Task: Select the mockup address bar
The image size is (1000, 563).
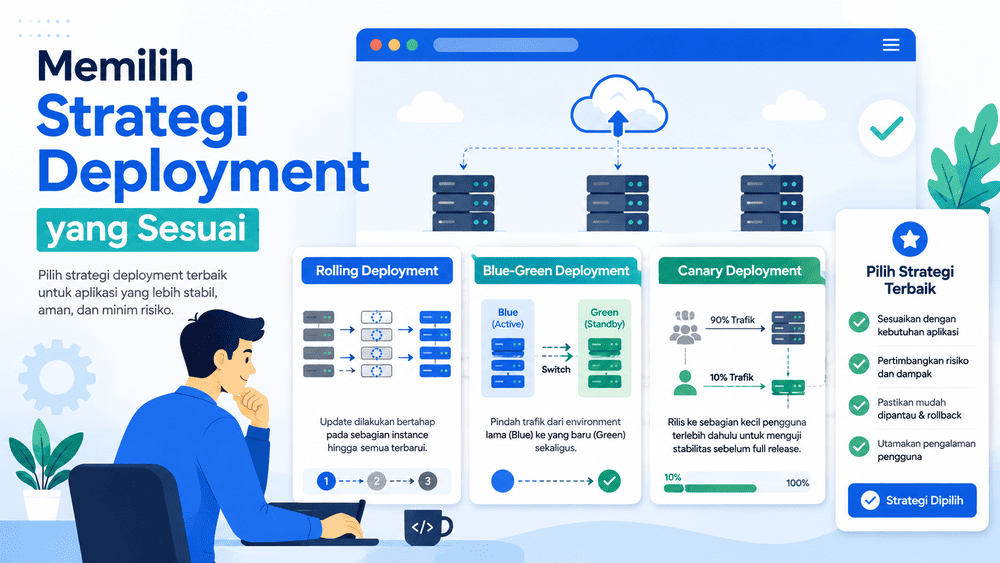Action: [506, 45]
